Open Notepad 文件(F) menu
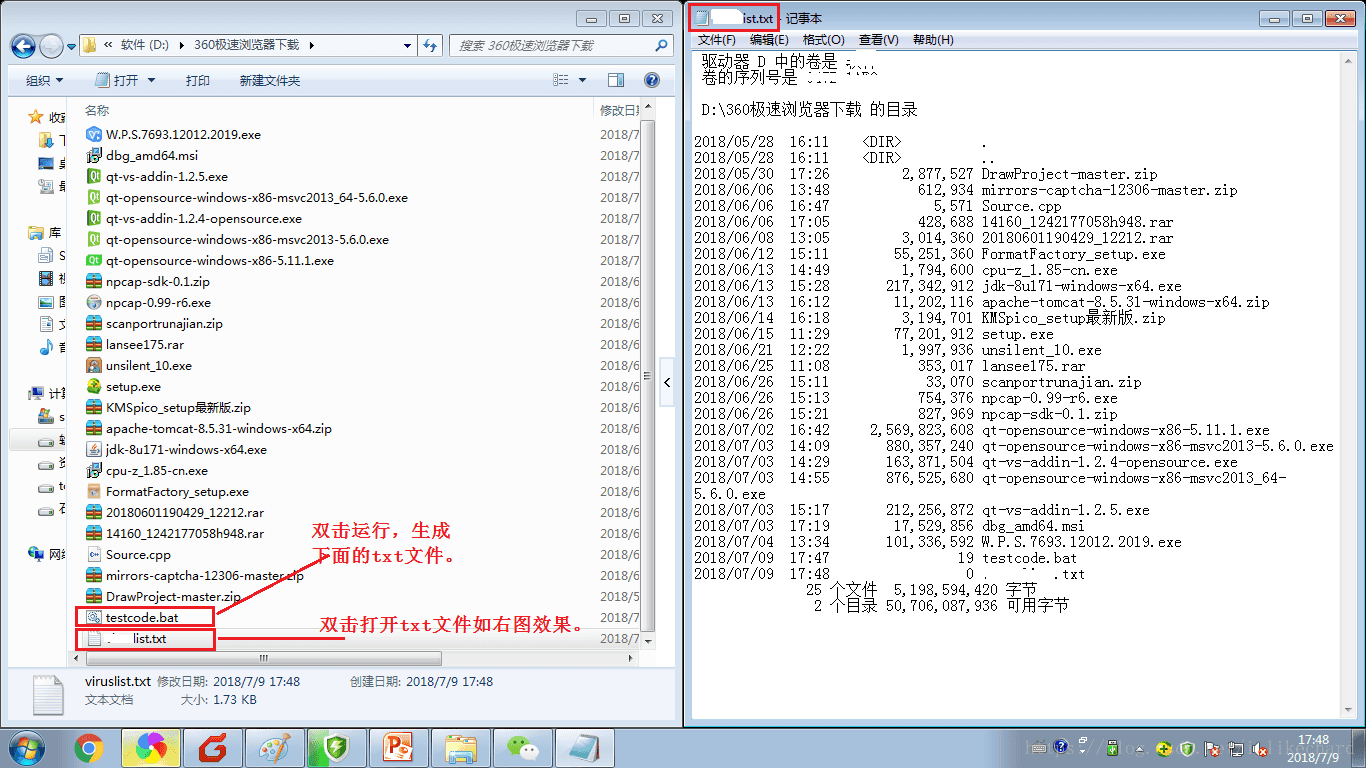The width and height of the screenshot is (1366, 768). [x=716, y=40]
